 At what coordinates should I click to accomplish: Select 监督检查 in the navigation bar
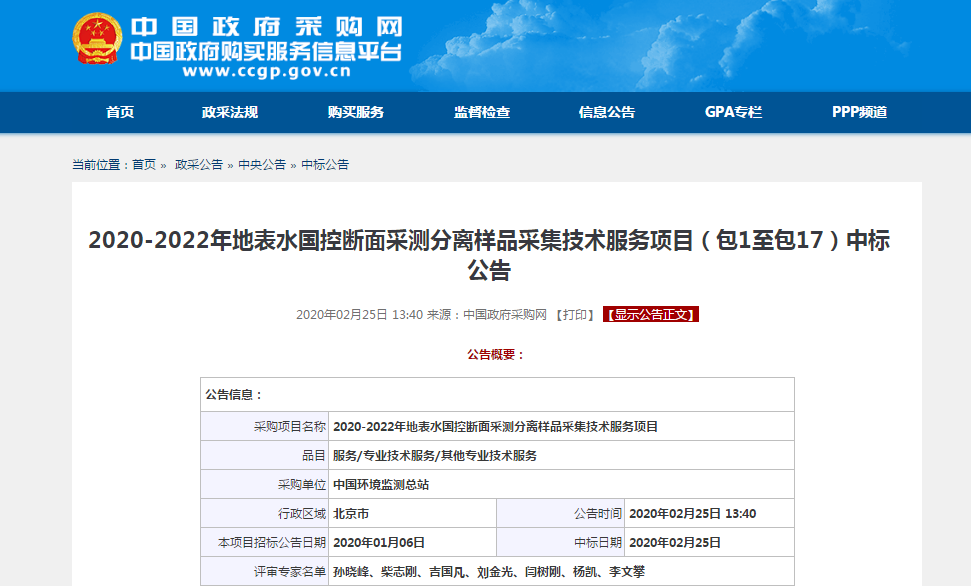pyautogui.click(x=482, y=112)
